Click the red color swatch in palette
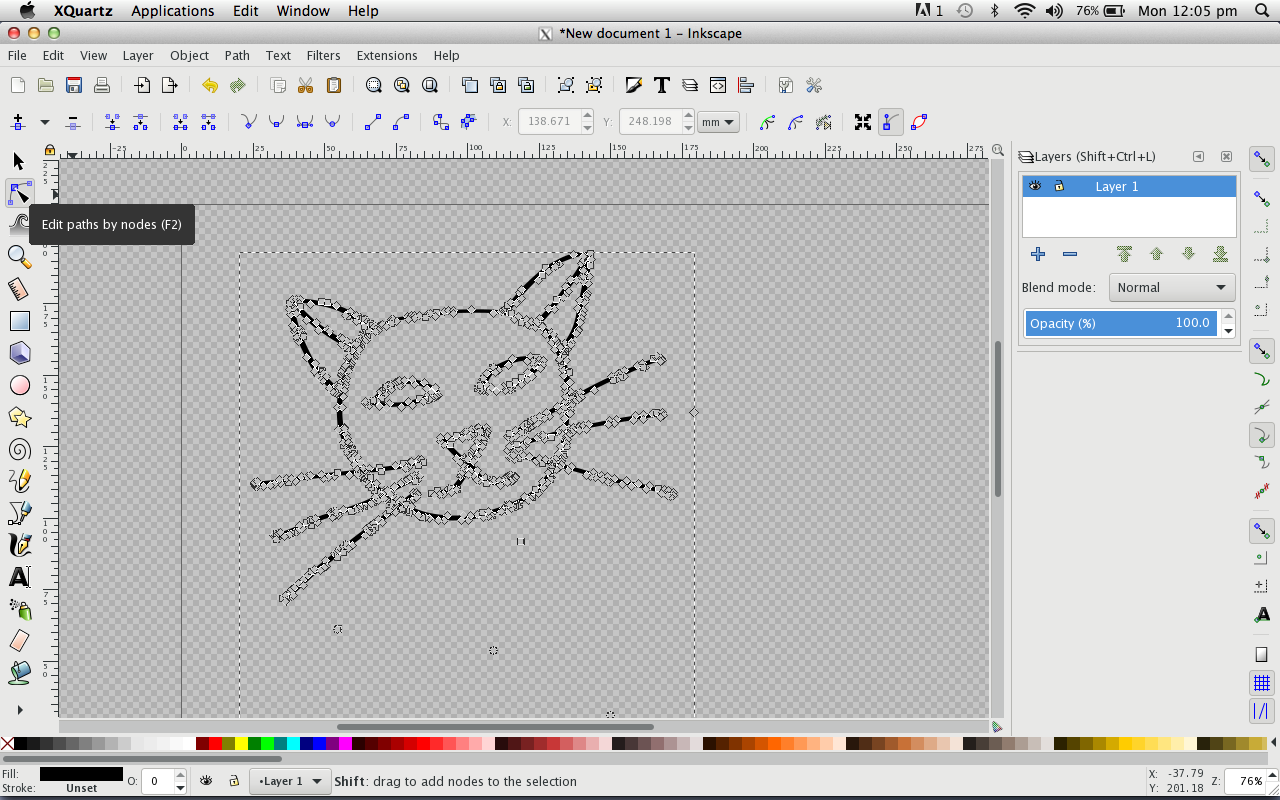Image resolution: width=1280 pixels, height=800 pixels. point(215,743)
